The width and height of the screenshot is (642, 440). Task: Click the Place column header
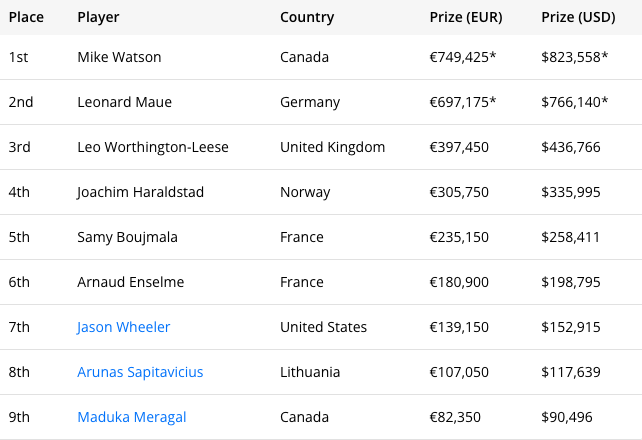26,17
